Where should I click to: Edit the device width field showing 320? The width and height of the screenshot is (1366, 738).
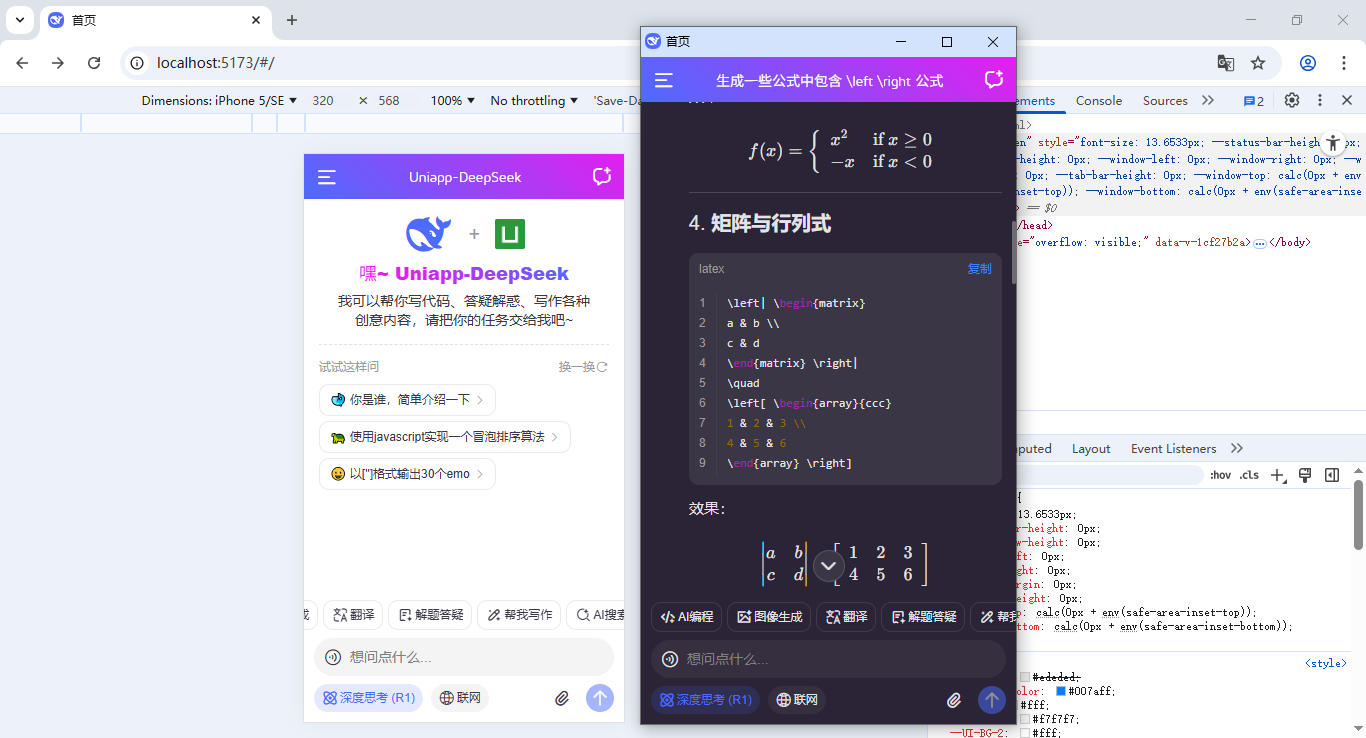click(x=323, y=101)
